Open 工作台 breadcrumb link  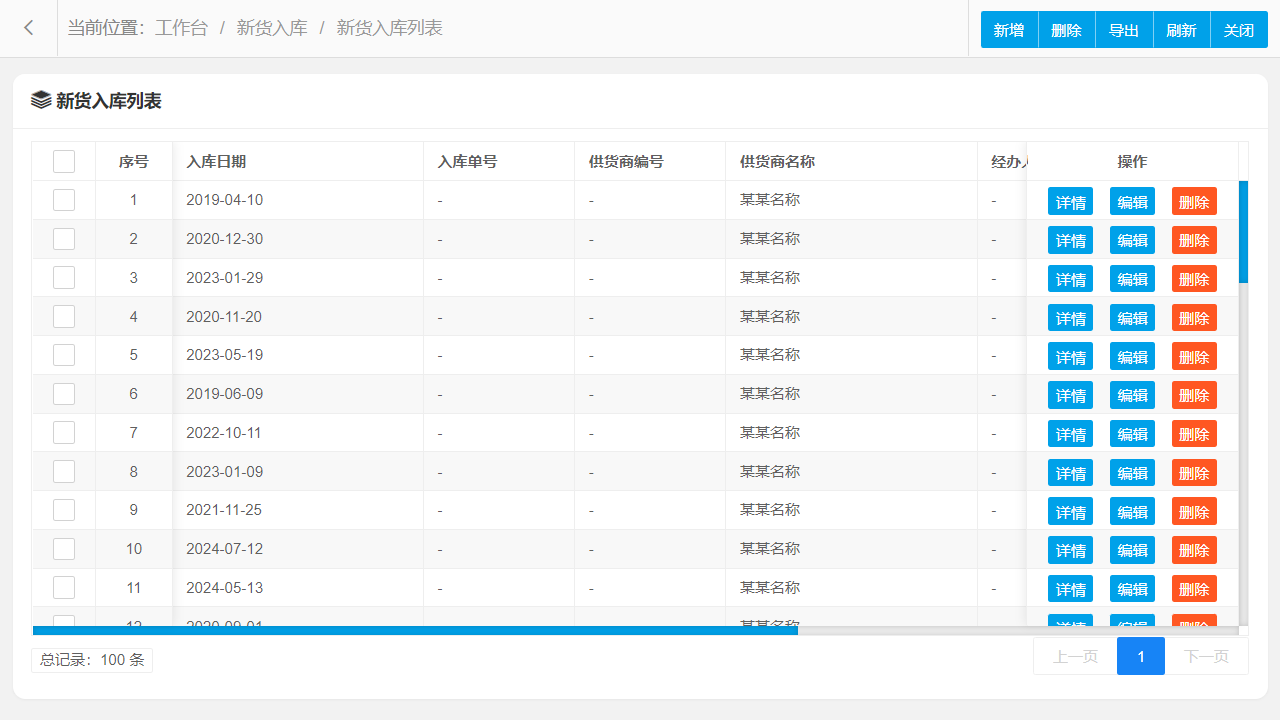181,28
